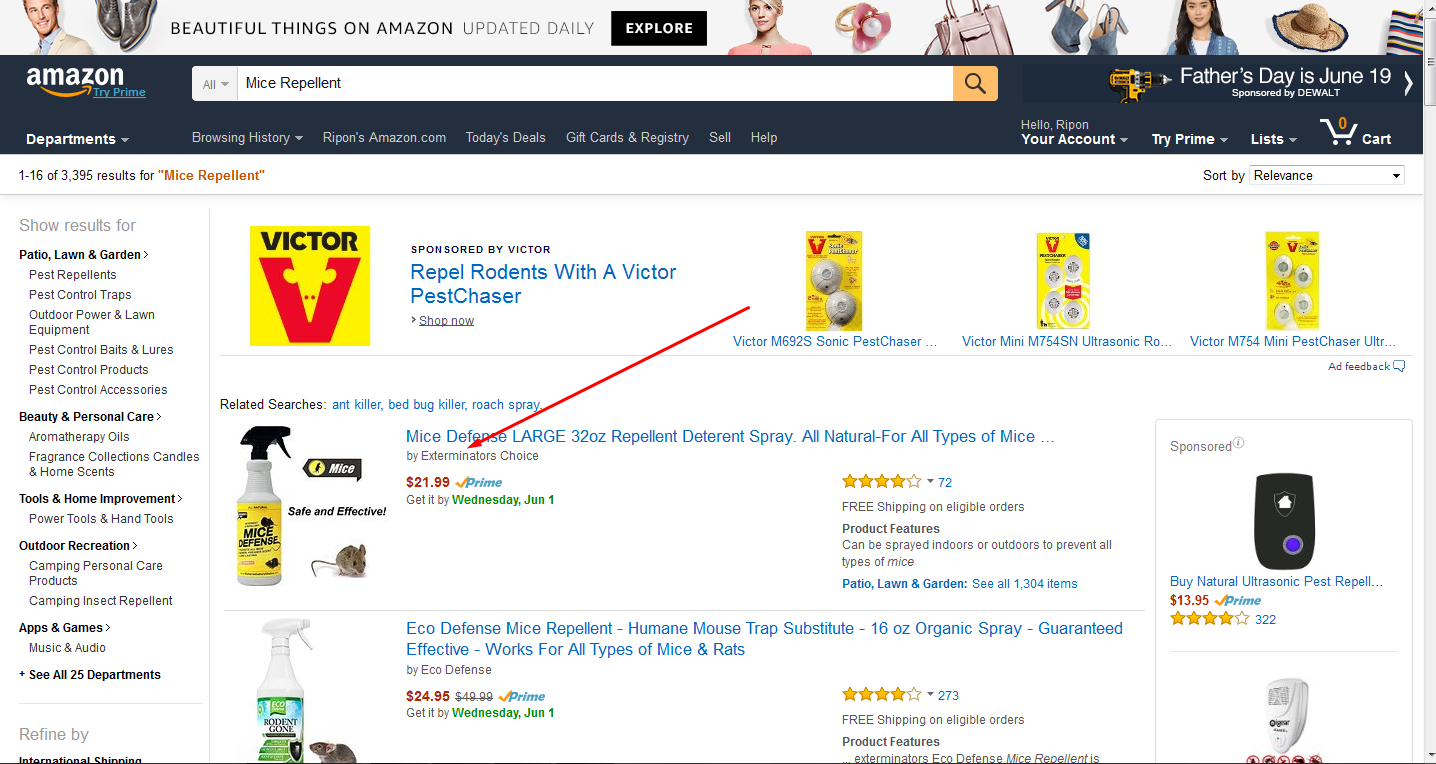Viewport: 1436px width, 764px height.
Task: Open the Sort by Relevance dropdown
Action: click(1325, 175)
